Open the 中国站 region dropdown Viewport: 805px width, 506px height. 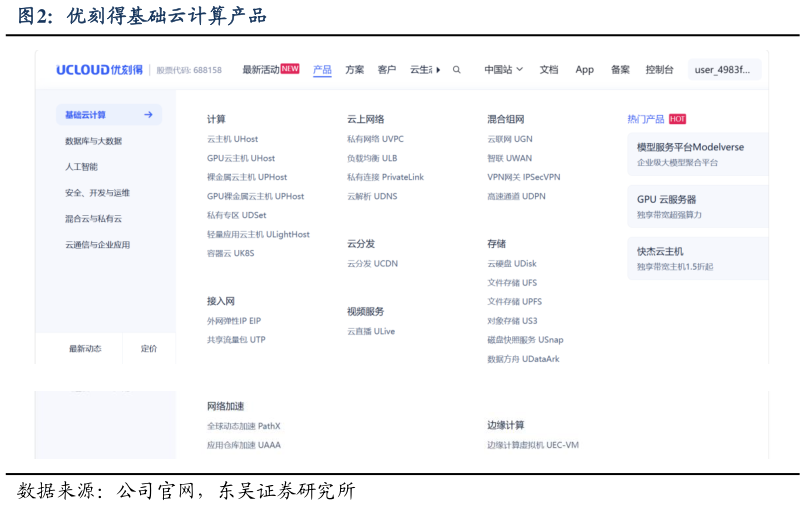504,69
